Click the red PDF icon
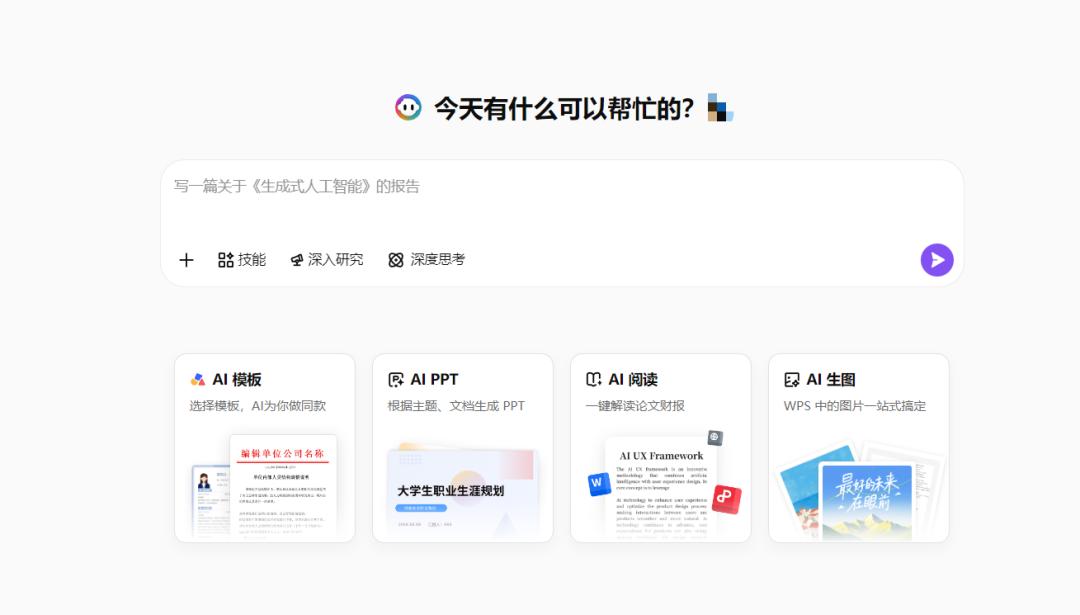Screen dimensions: 1080x615 726,499
